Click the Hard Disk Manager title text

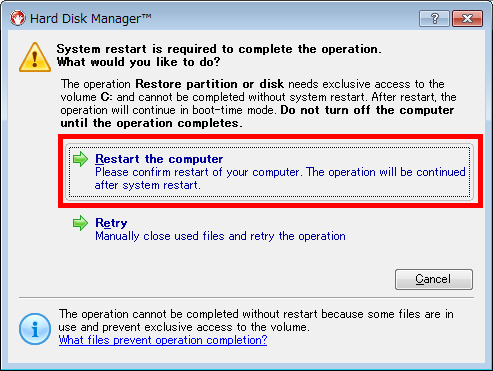click(91, 19)
